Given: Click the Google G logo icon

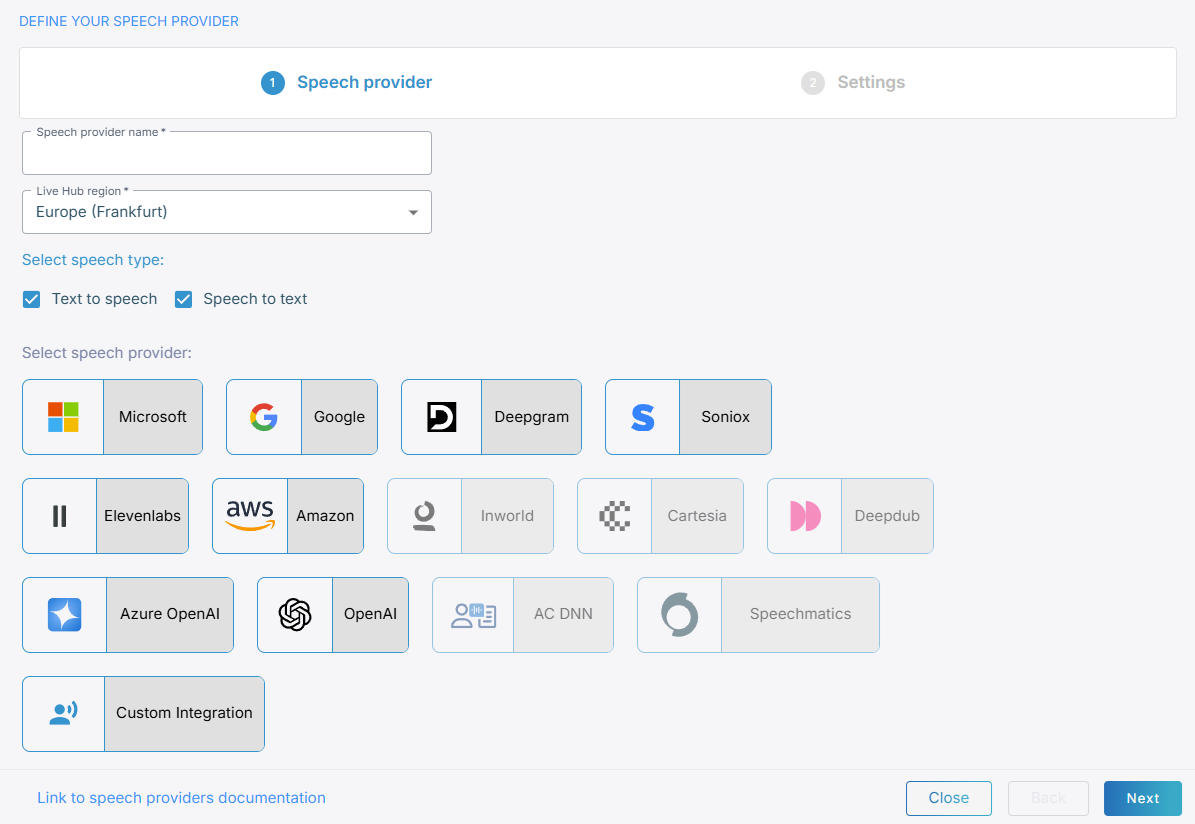Looking at the screenshot, I should pyautogui.click(x=264, y=417).
